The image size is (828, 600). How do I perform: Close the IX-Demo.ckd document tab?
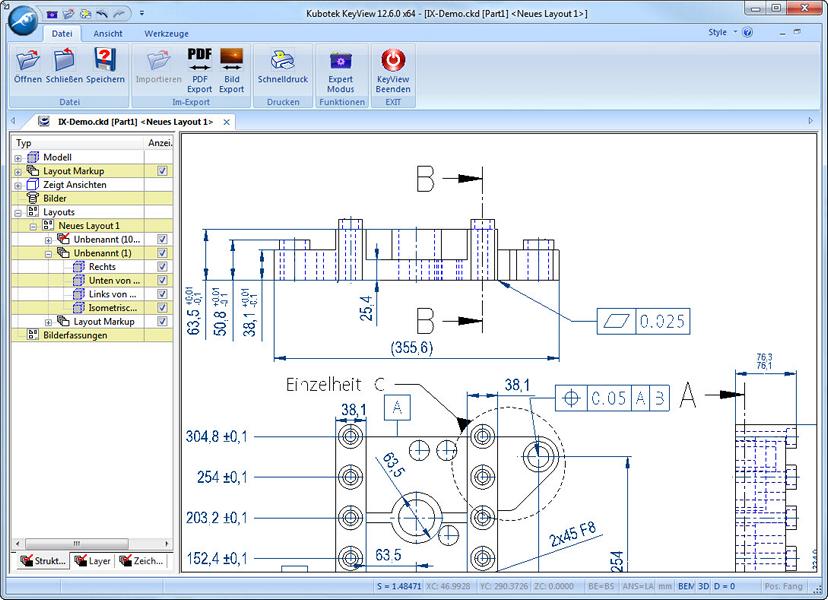[227, 122]
